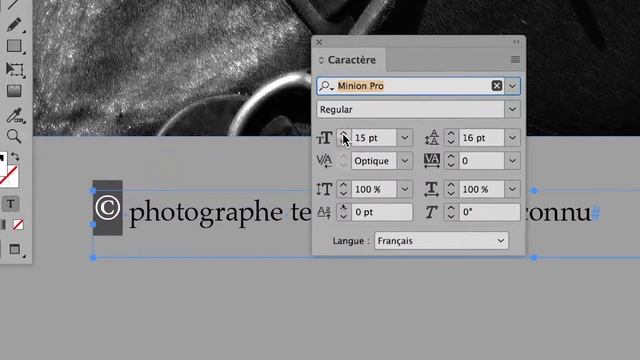The width and height of the screenshot is (640, 360).
Task: Select the Rectangle tool
Action: point(14,46)
